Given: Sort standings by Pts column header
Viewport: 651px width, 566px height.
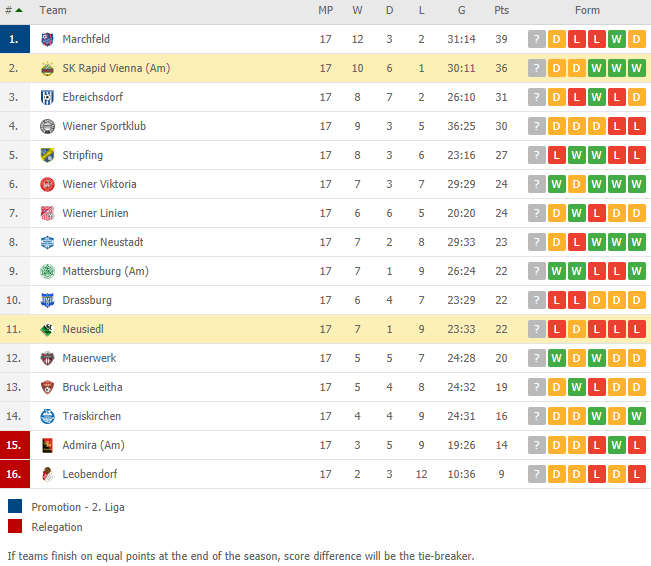Looking at the screenshot, I should click(x=501, y=10).
